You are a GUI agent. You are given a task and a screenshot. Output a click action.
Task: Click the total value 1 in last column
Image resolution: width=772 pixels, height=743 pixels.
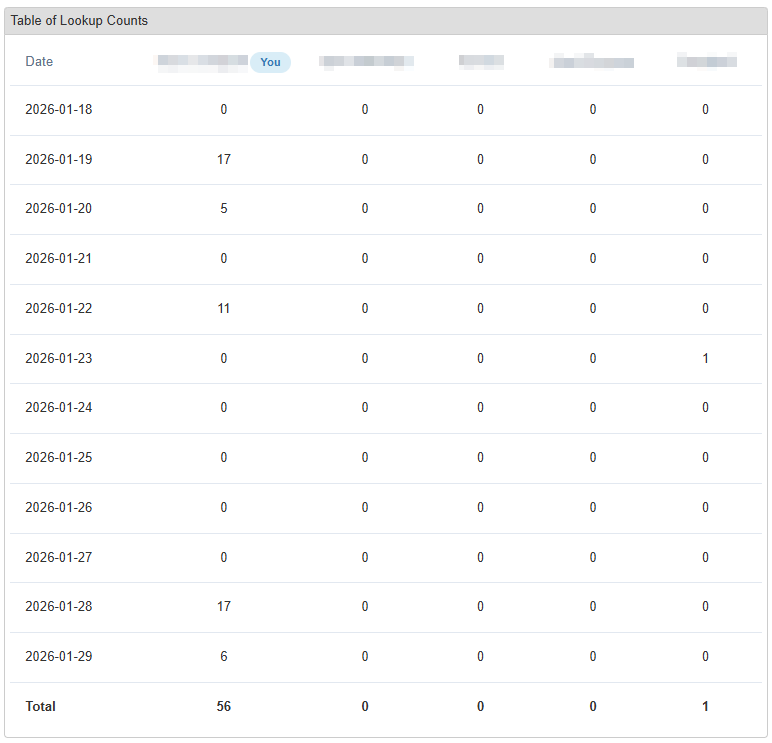[x=706, y=707]
